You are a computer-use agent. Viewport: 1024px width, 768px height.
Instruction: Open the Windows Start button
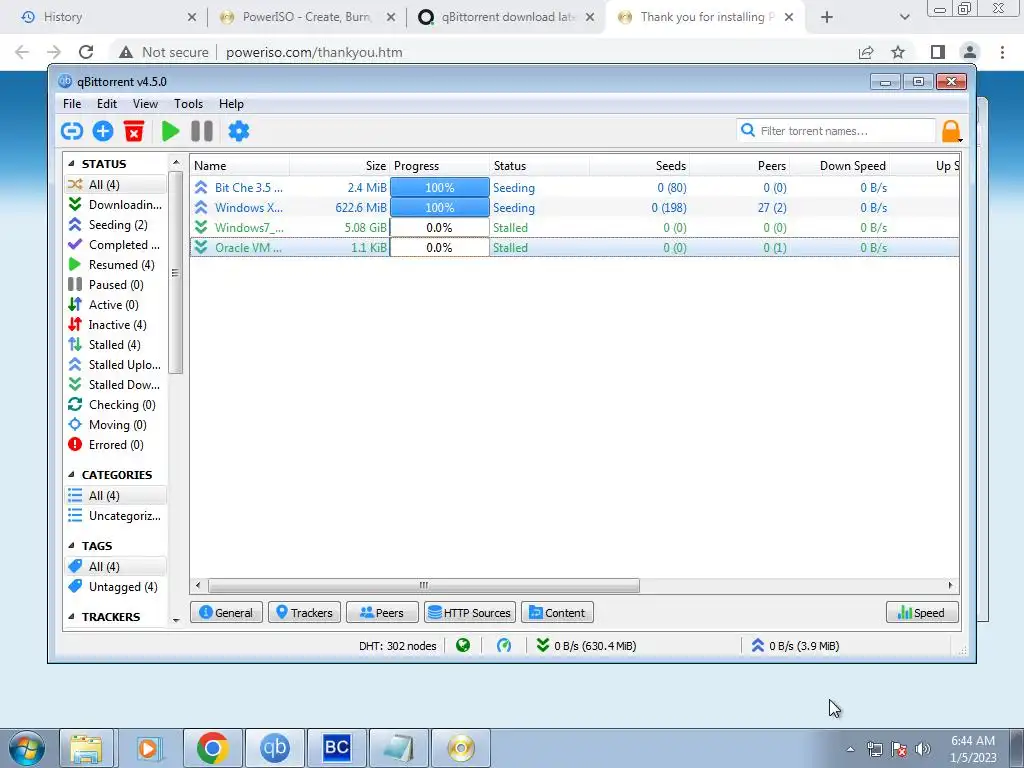coord(26,748)
